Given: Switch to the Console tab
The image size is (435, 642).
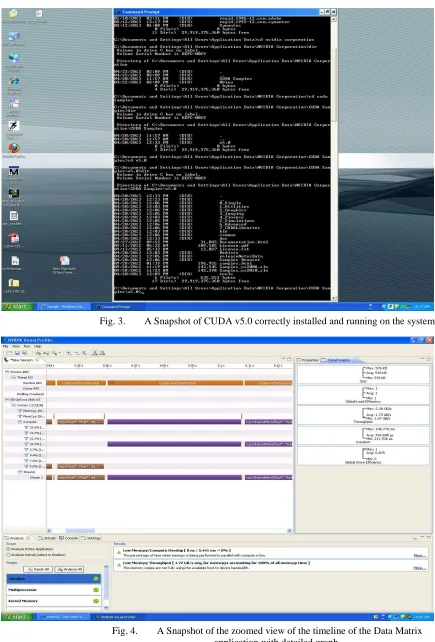Looking at the screenshot, I should click(68, 538).
